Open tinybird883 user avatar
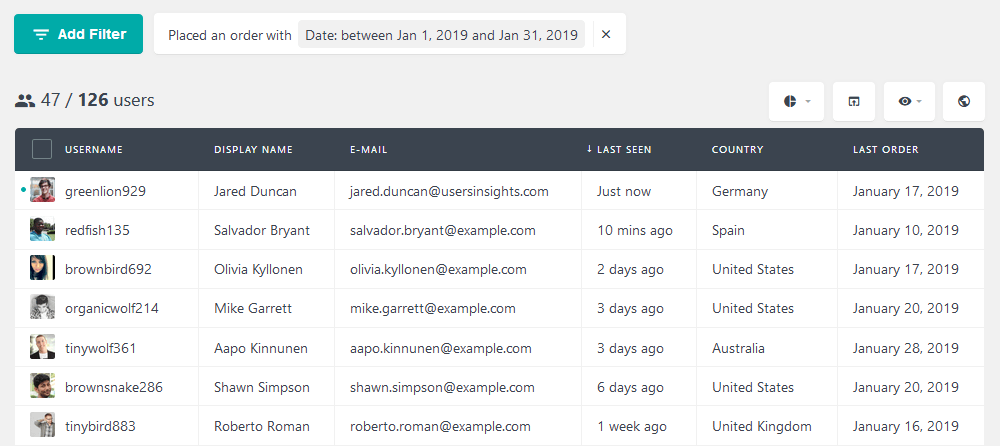This screenshot has width=1000, height=446. [42, 425]
